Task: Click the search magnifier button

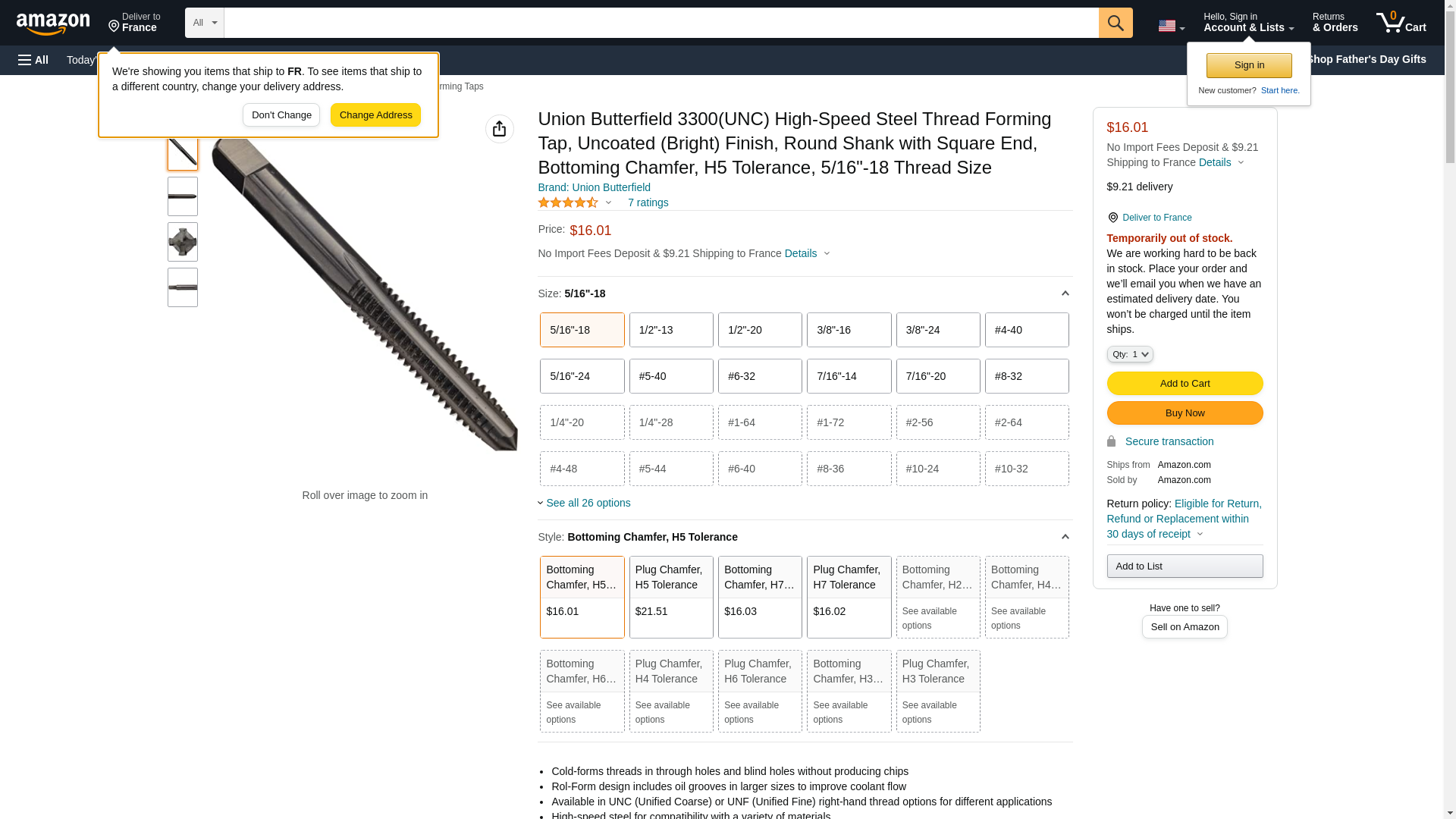Action: point(1115,23)
